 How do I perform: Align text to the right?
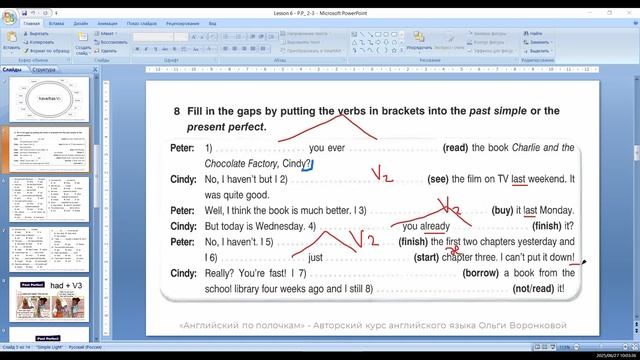click(x=244, y=49)
